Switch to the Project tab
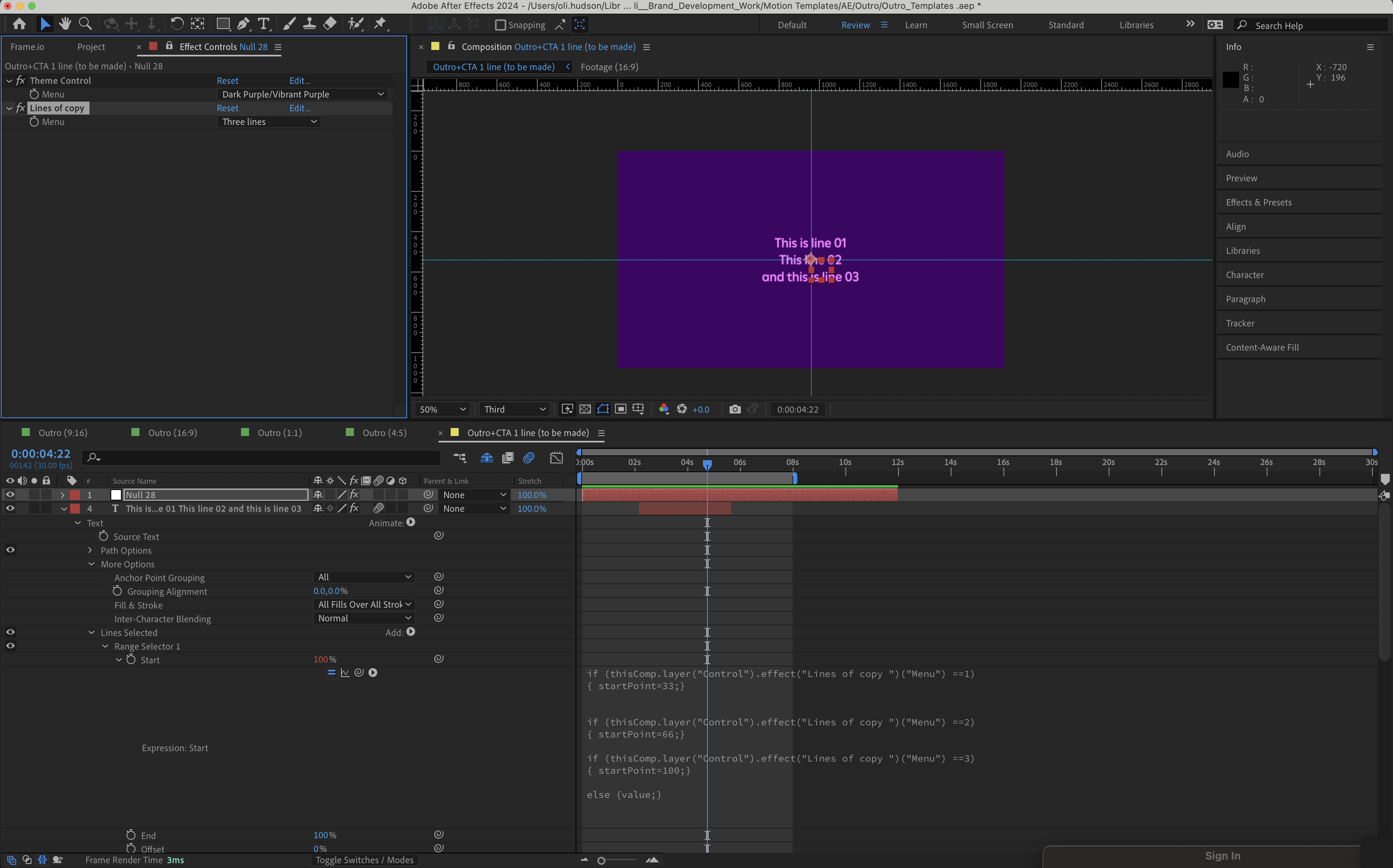Screen dimensions: 1393x868 click(x=91, y=46)
